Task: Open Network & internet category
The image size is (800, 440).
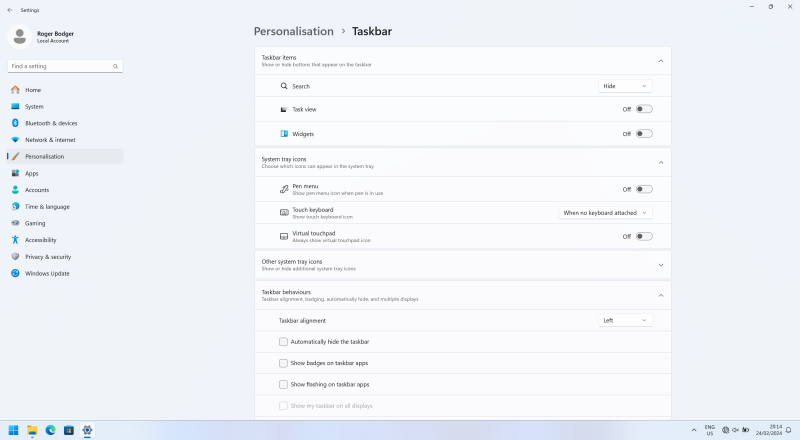Action: pyautogui.click(x=65, y=140)
